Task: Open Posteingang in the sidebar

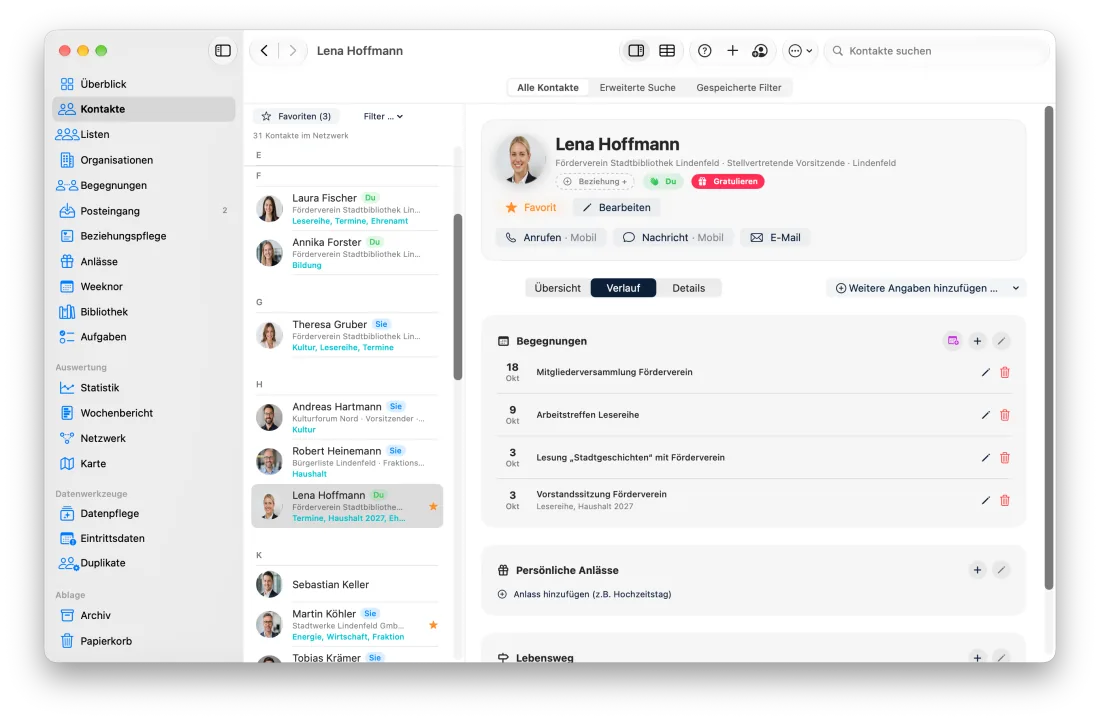Action: 144,210
